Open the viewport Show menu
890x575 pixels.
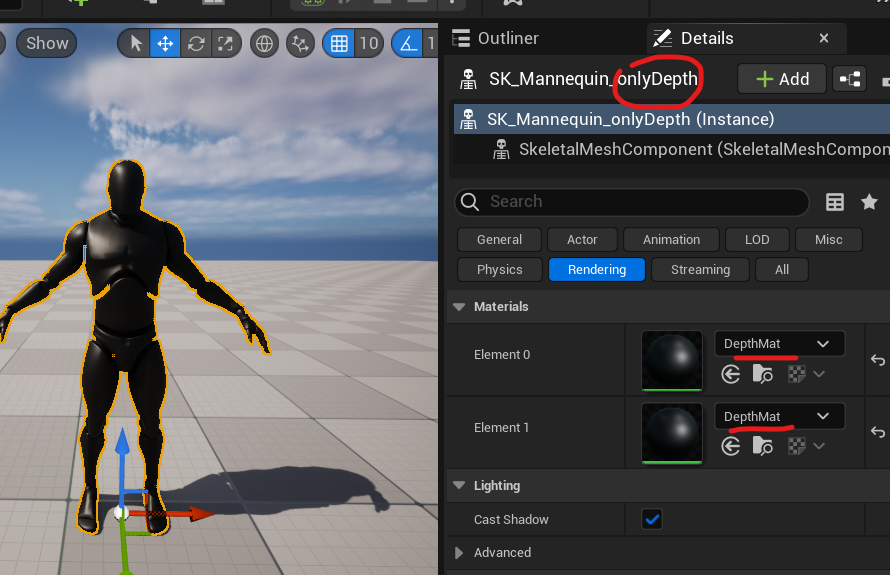point(47,43)
